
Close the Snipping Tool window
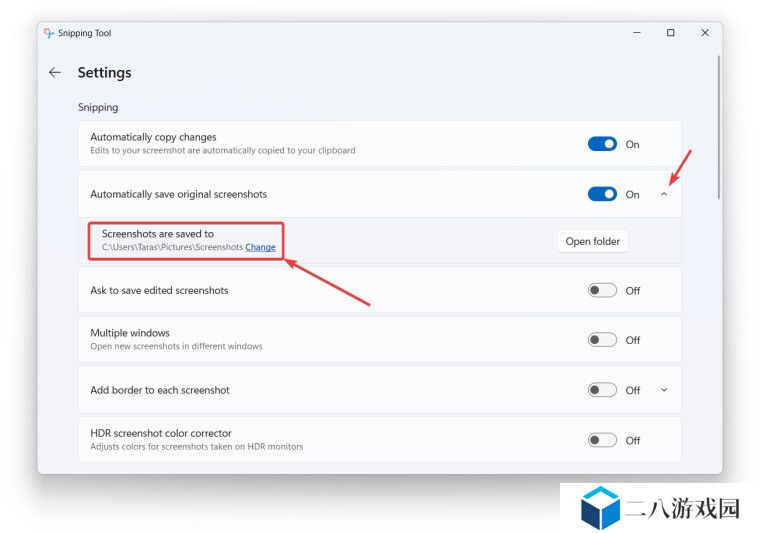tap(705, 32)
